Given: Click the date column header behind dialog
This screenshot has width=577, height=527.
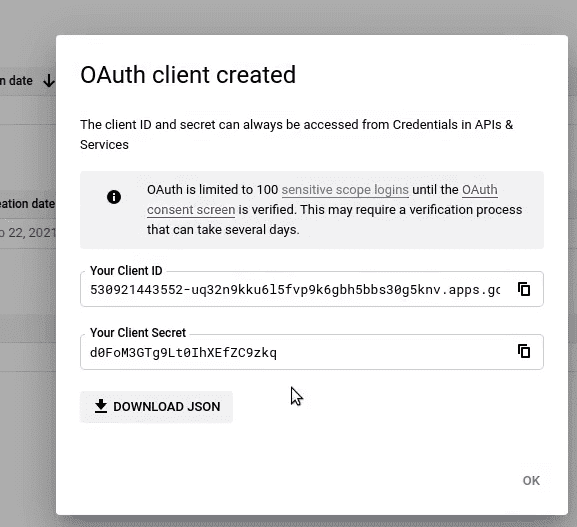Looking at the screenshot, I should [x=17, y=81].
